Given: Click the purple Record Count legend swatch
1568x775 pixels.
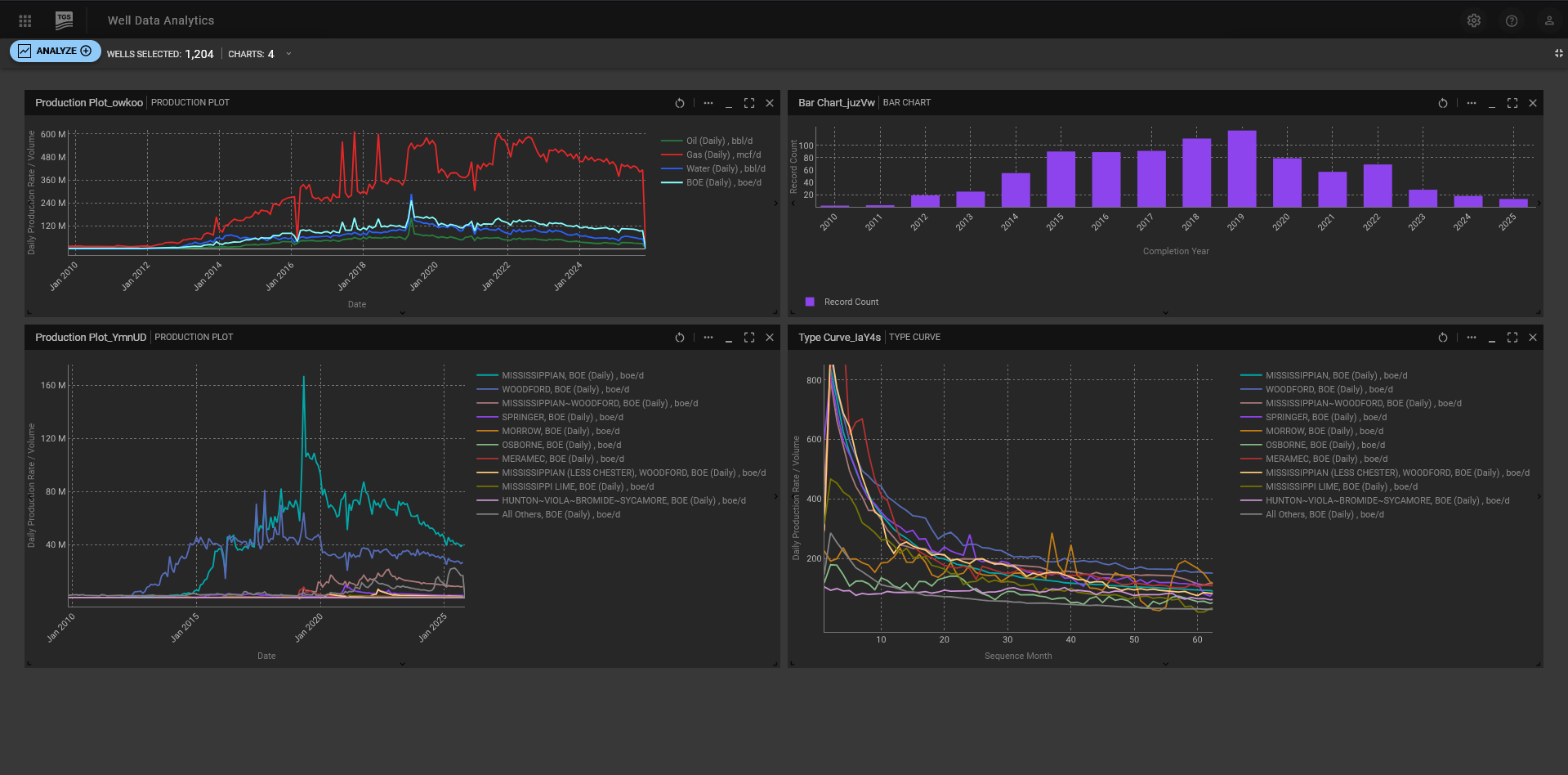Looking at the screenshot, I should pos(810,302).
